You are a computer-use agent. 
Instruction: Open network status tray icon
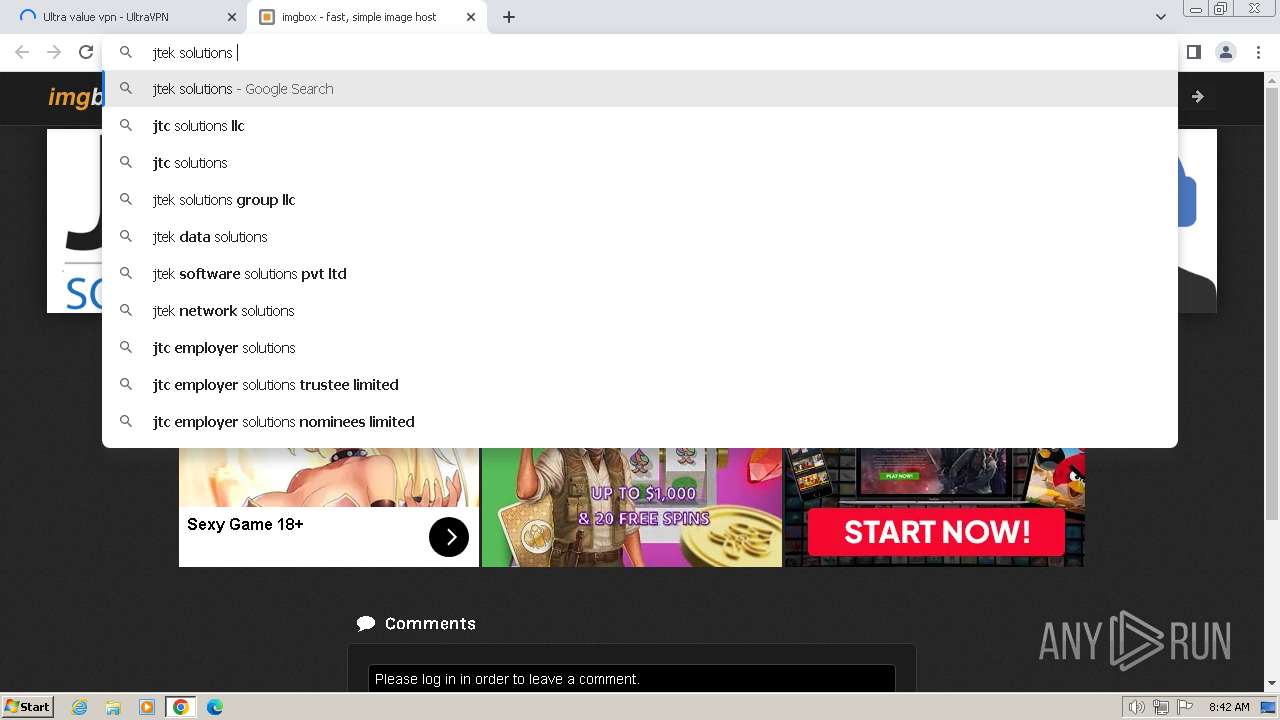(x=1161, y=707)
